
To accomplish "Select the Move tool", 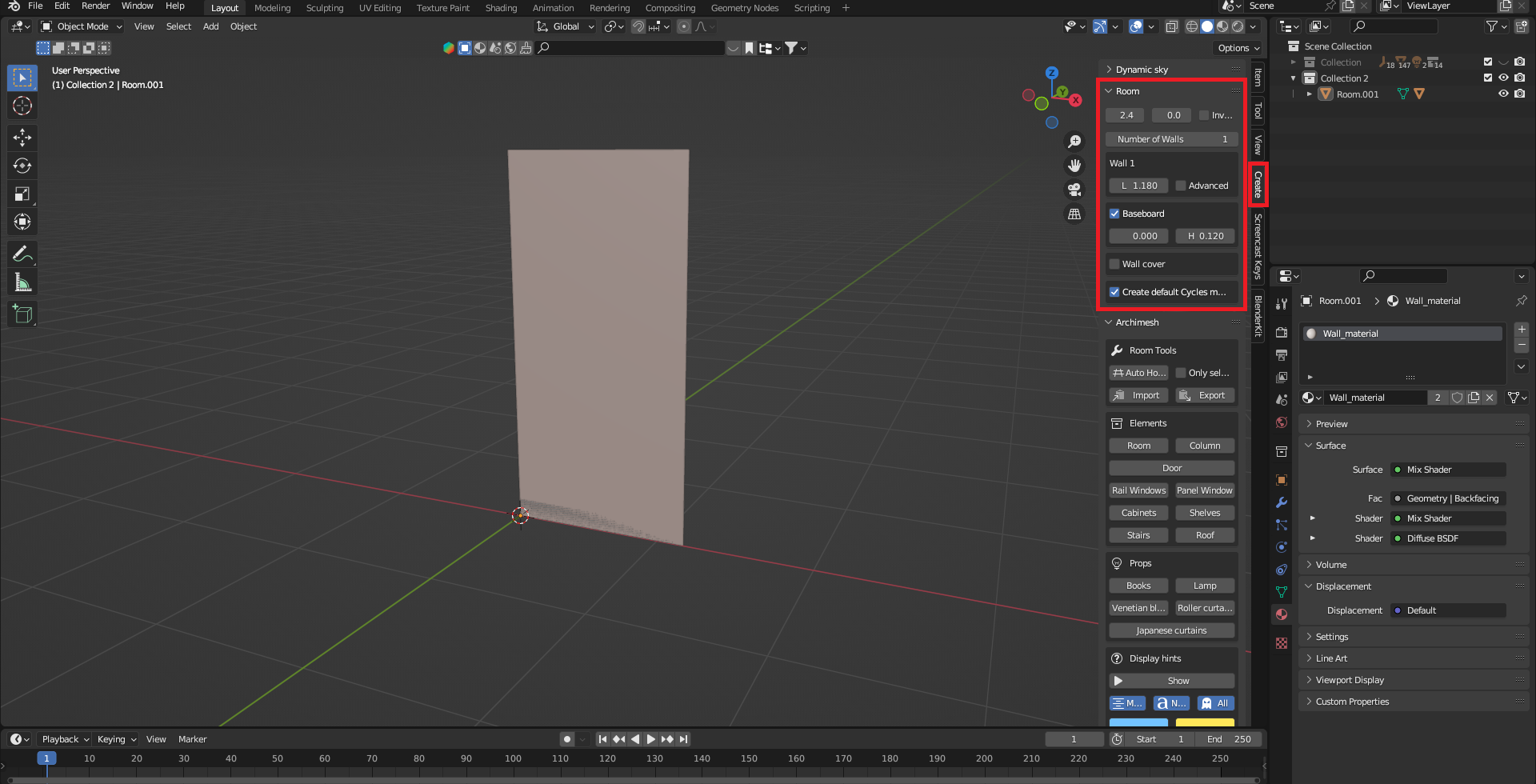I will tap(22, 138).
